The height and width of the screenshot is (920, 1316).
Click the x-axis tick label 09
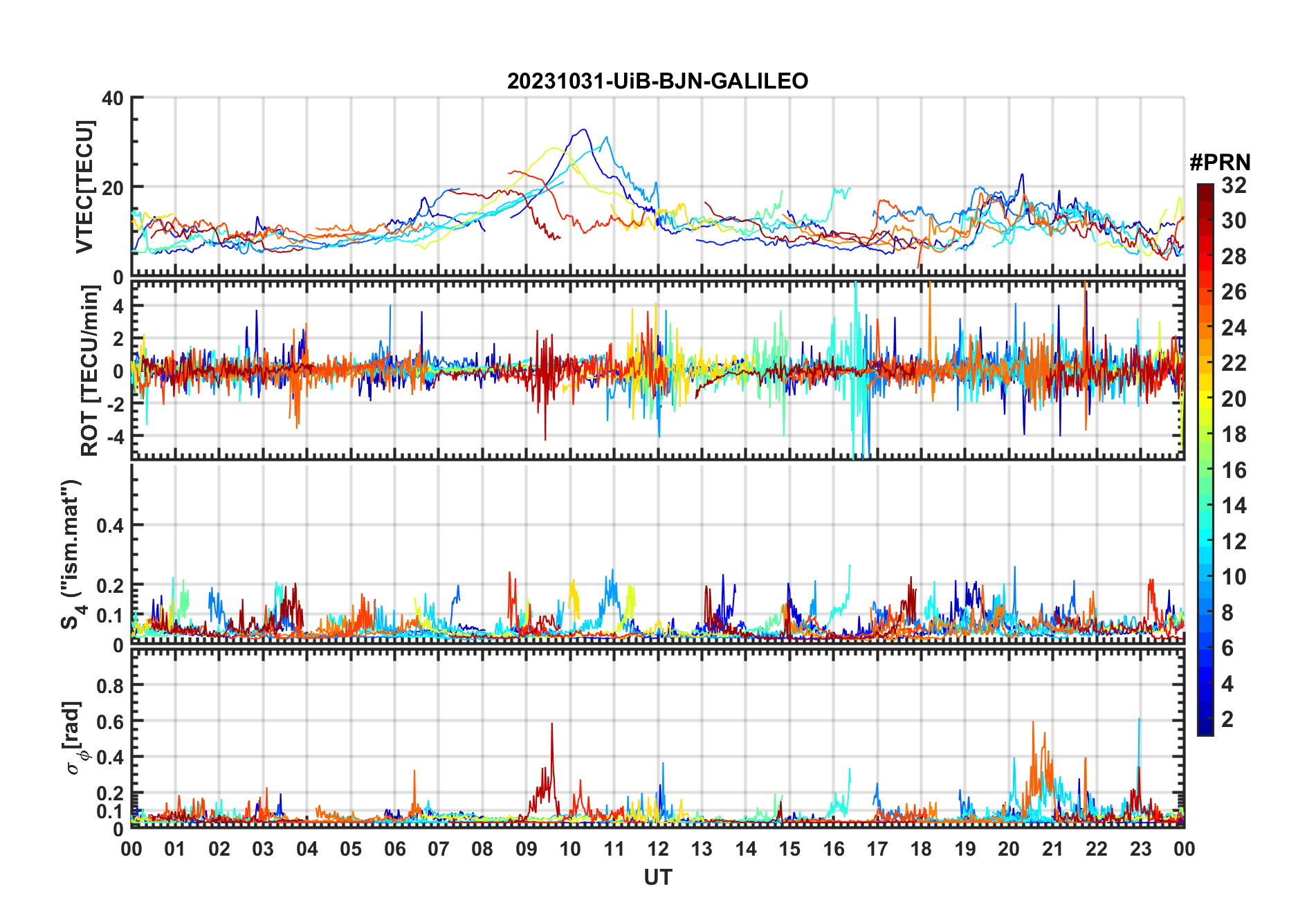526,849
